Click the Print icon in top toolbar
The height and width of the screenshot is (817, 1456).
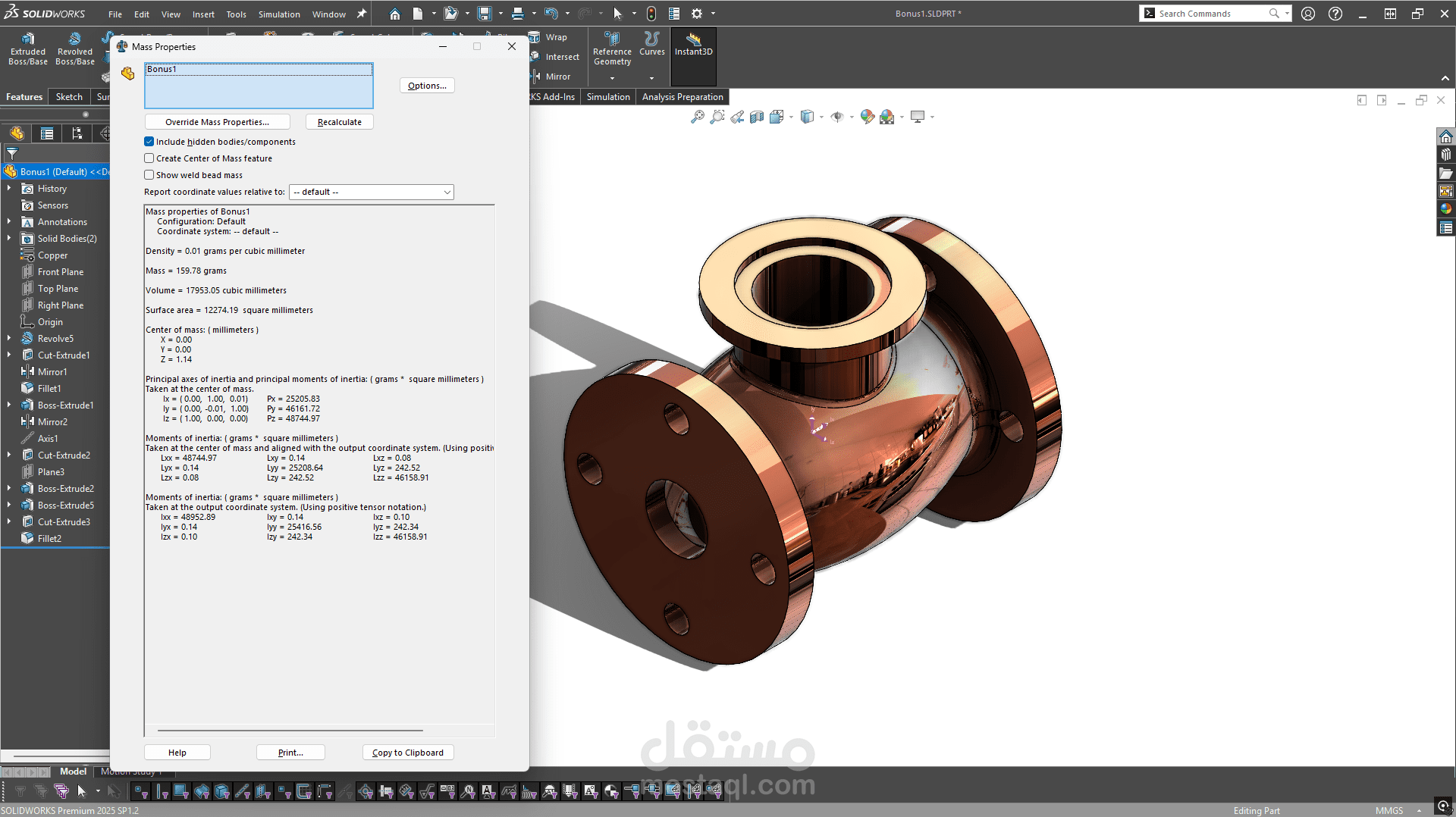517,14
